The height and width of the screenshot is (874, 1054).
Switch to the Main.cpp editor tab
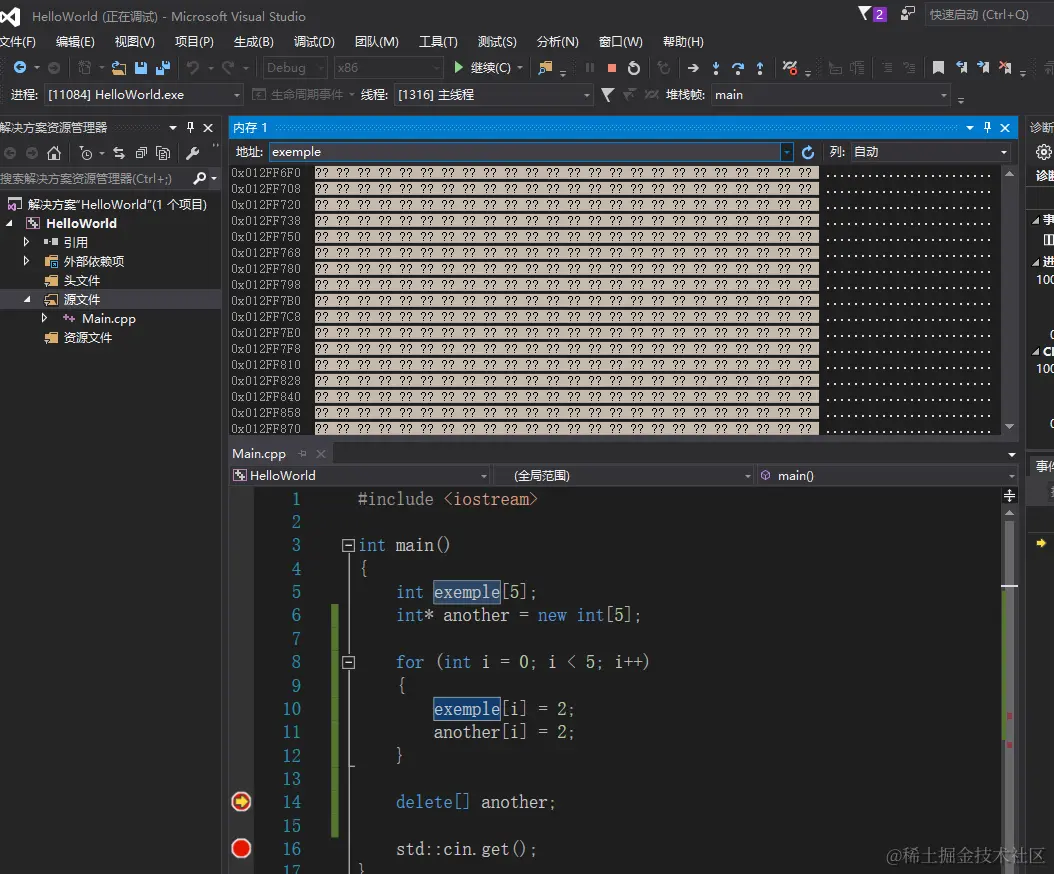point(259,453)
